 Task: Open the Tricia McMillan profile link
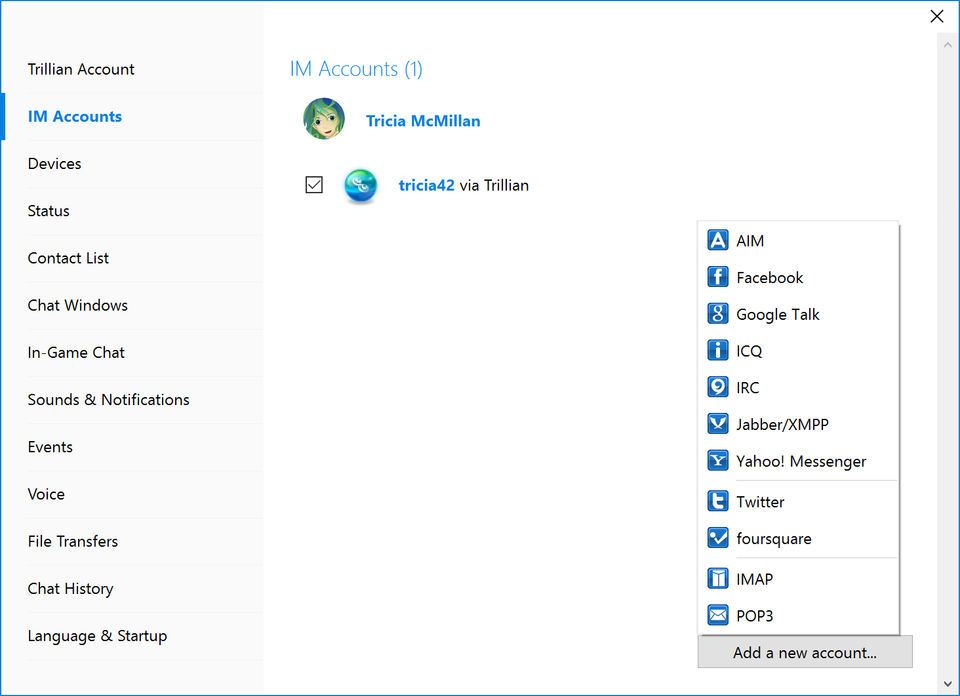pos(423,121)
